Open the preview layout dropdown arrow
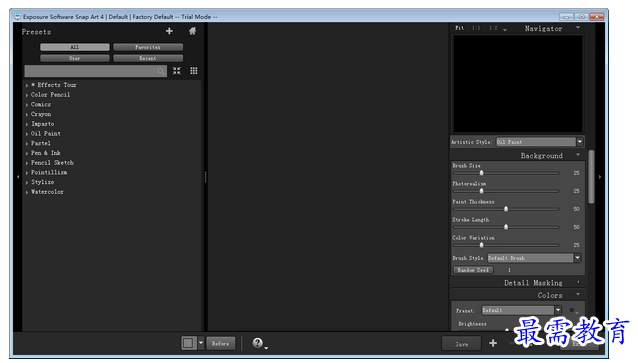The image size is (638, 363). [201, 343]
